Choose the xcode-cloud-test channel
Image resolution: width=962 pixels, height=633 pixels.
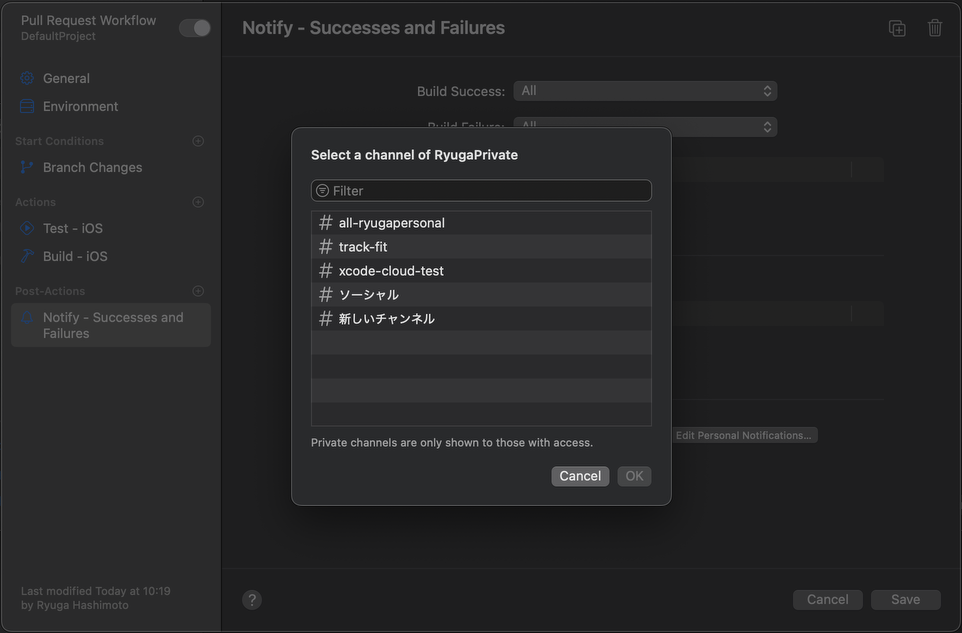(x=481, y=270)
